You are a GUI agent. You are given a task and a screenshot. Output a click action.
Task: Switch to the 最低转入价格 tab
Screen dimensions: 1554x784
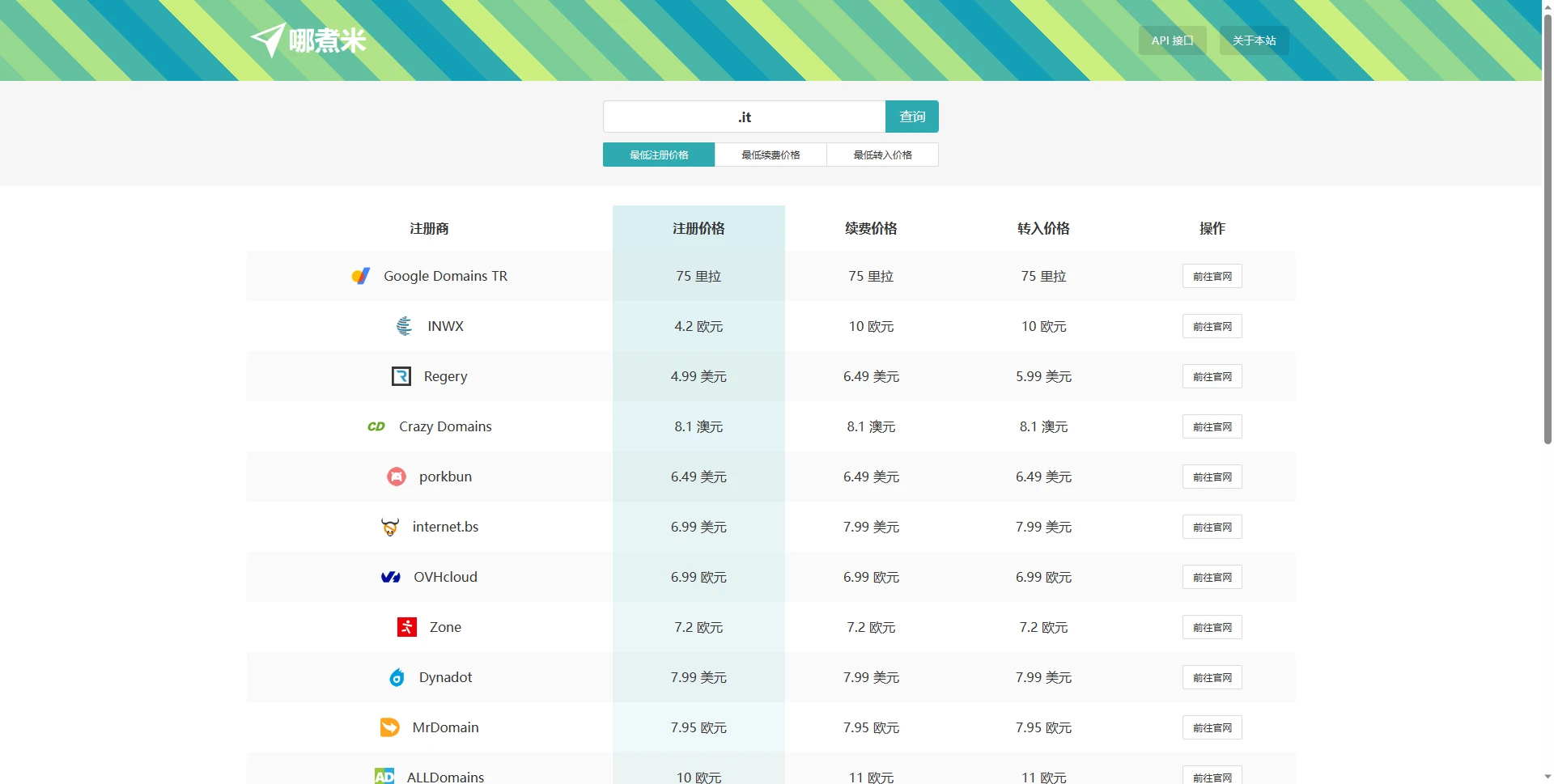coord(882,155)
